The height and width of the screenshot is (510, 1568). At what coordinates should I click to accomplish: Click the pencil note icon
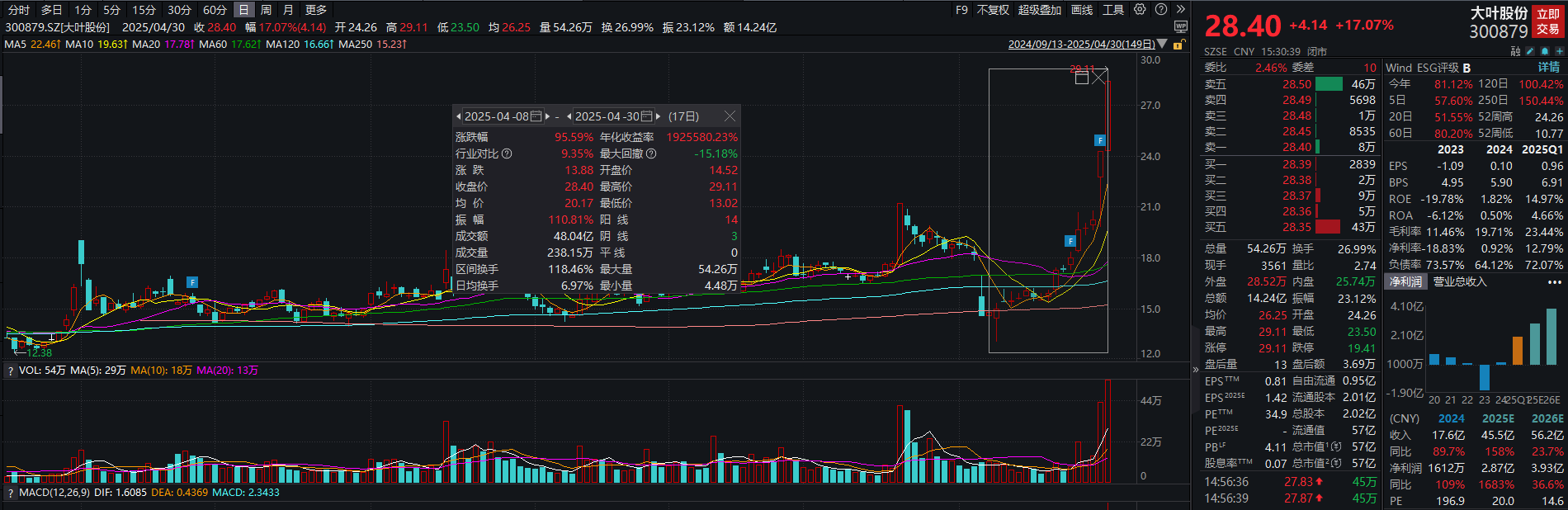[1530, 51]
